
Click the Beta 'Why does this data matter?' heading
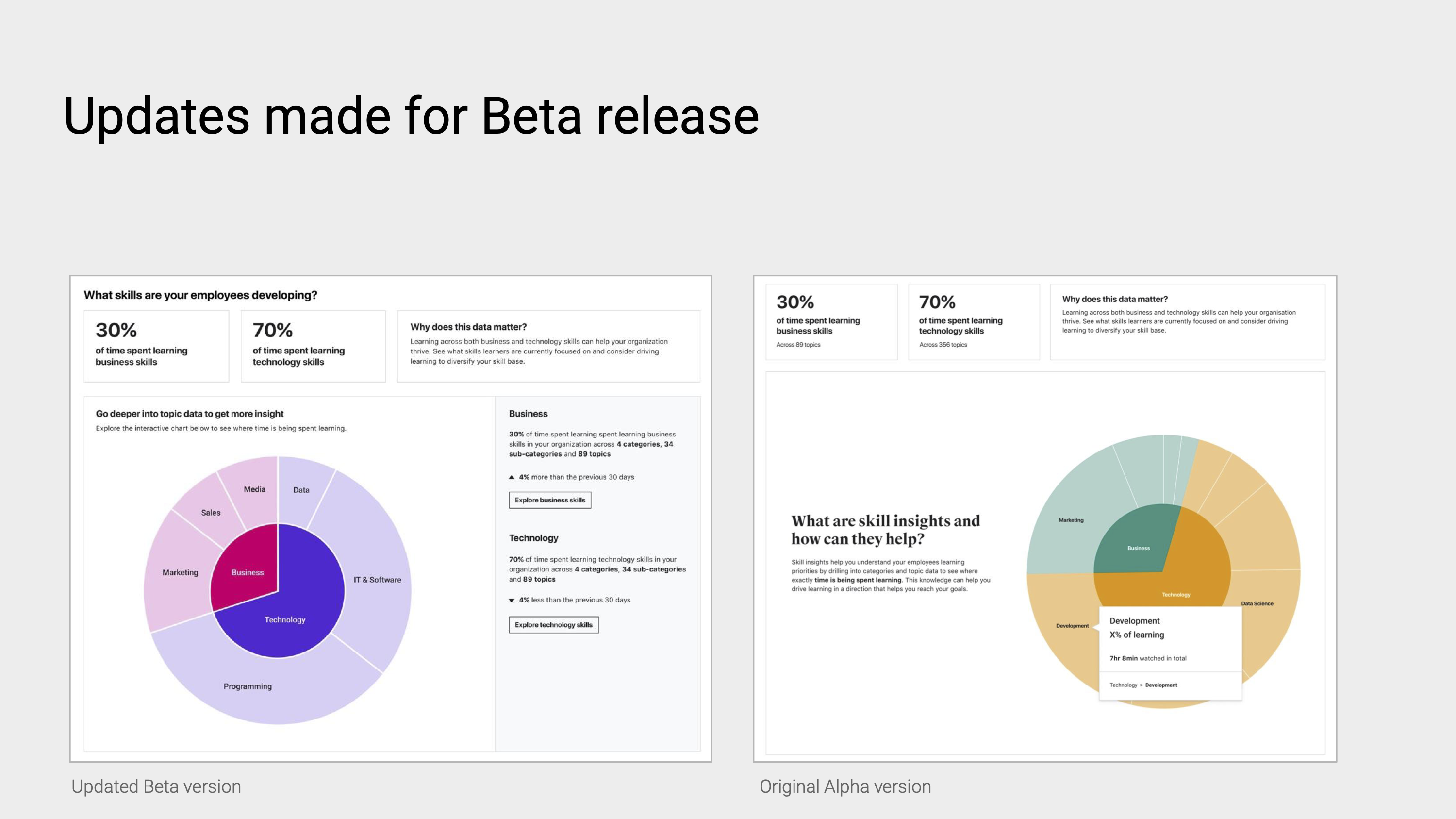point(468,327)
